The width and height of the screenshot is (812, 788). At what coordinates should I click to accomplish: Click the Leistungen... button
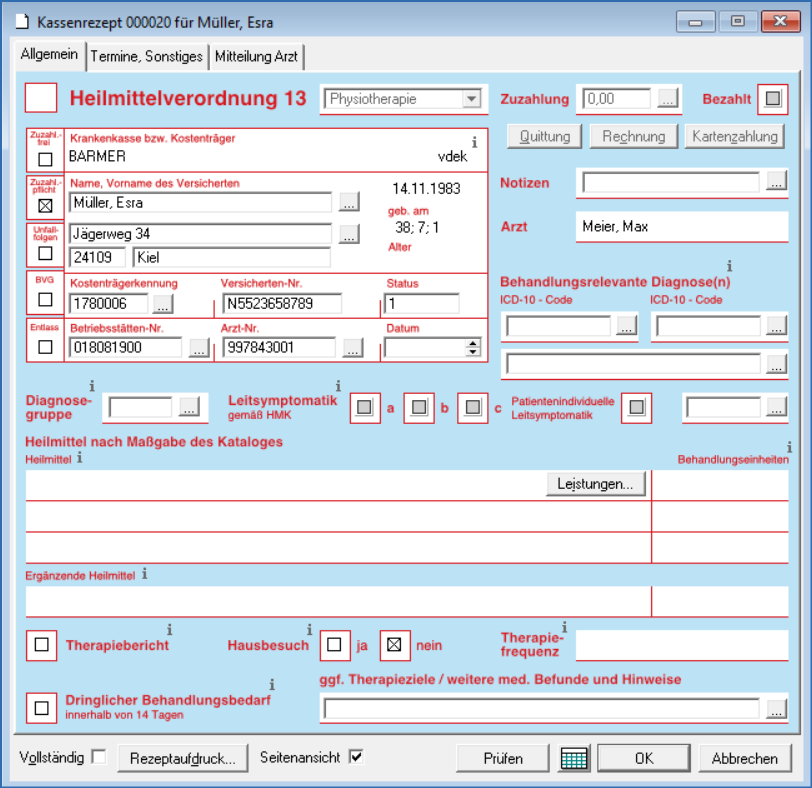tap(596, 484)
